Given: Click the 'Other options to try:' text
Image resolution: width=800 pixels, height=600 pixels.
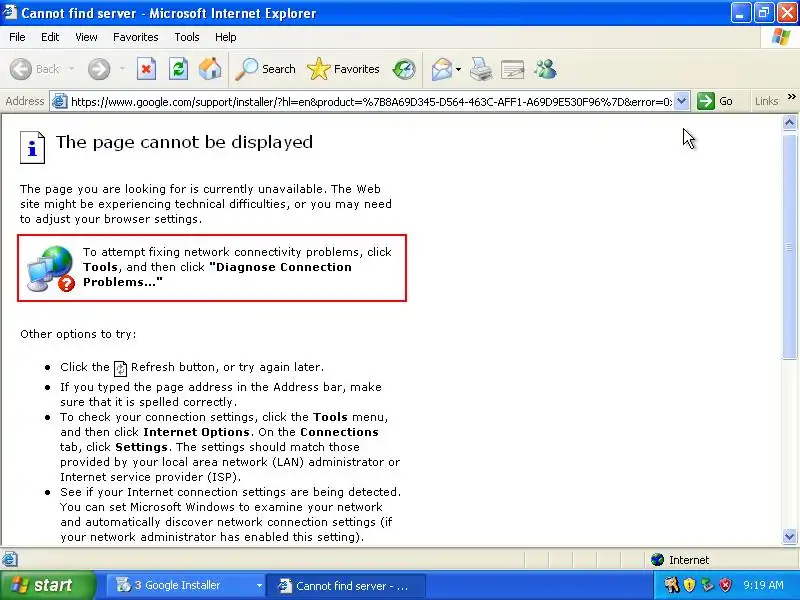Looking at the screenshot, I should (x=78, y=334).
